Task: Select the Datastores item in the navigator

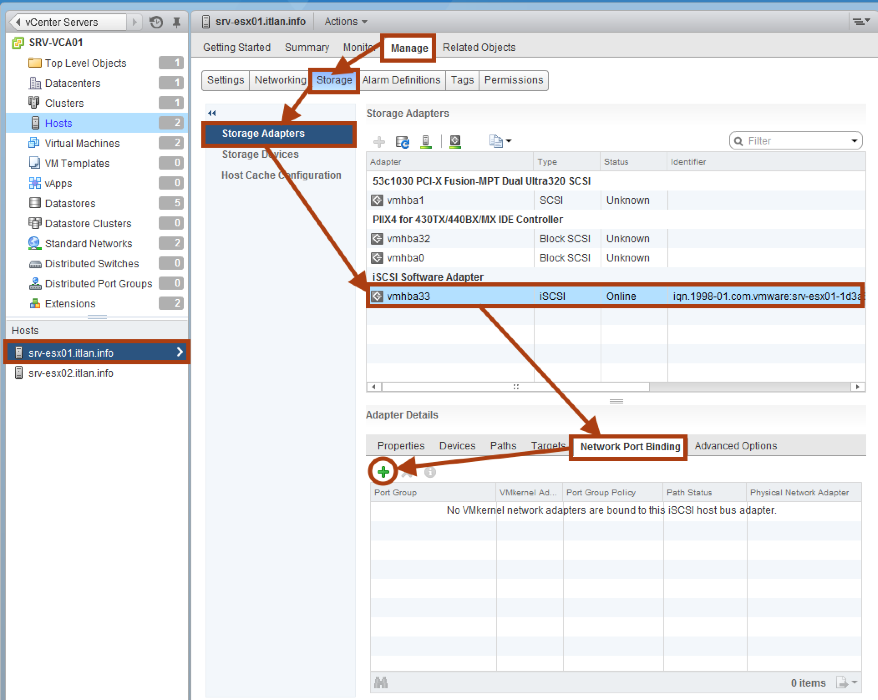Action: click(70, 203)
